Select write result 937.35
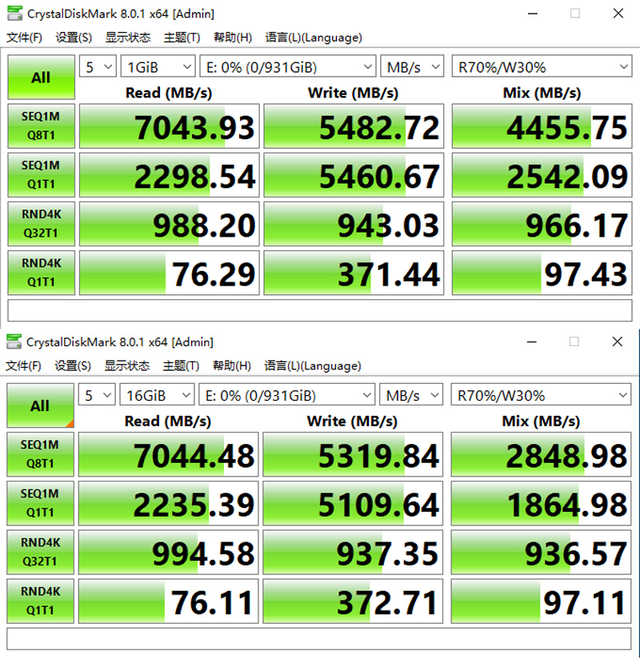The height and width of the screenshot is (667, 640). pos(353,553)
